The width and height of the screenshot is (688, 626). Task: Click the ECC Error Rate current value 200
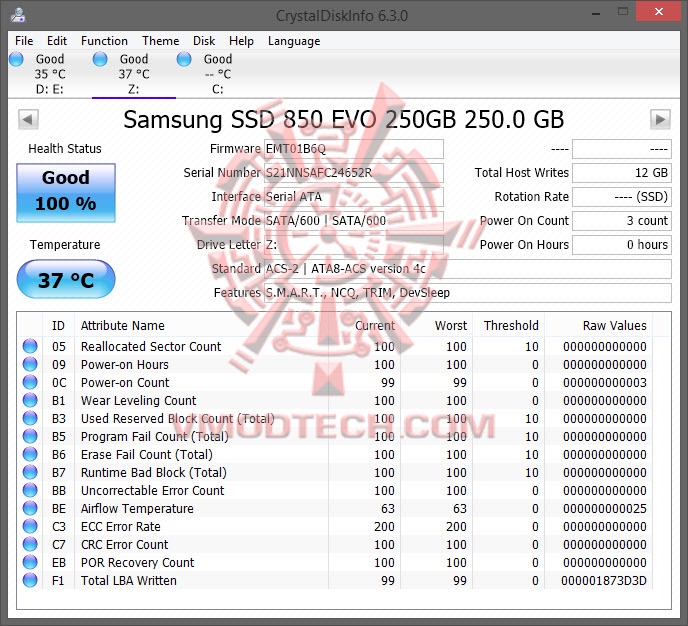[x=384, y=526]
